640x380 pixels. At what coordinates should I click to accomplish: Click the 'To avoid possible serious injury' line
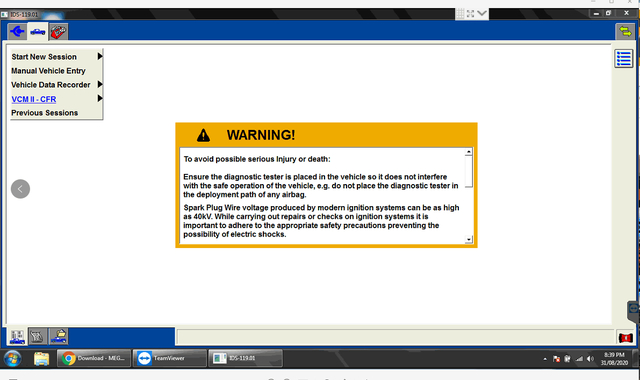[257, 159]
